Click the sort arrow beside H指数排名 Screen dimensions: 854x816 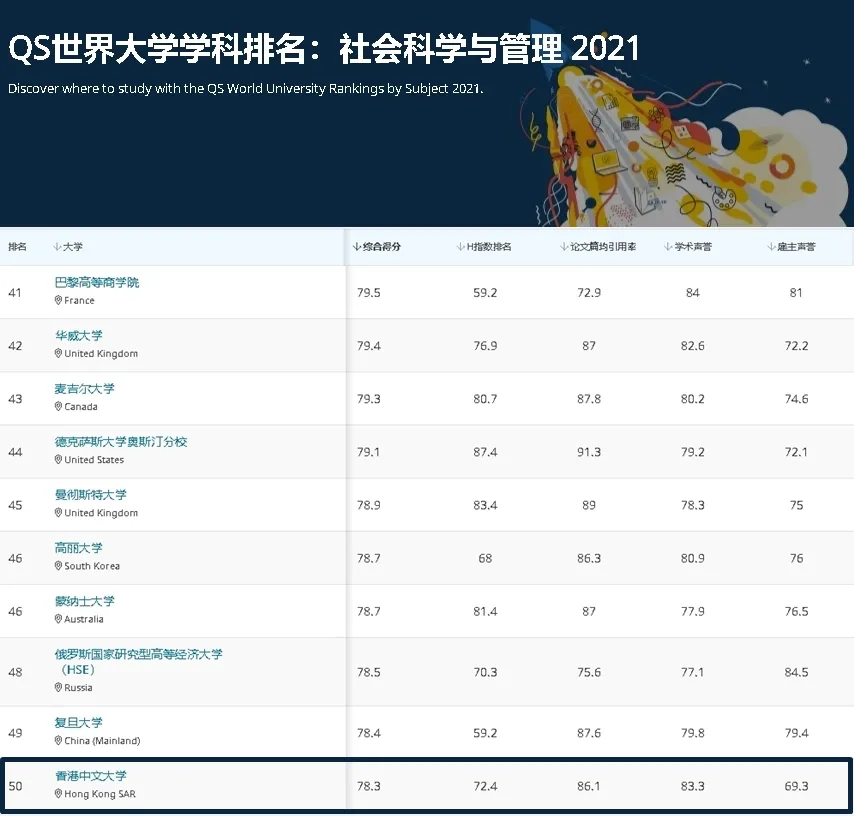pyautogui.click(x=460, y=247)
